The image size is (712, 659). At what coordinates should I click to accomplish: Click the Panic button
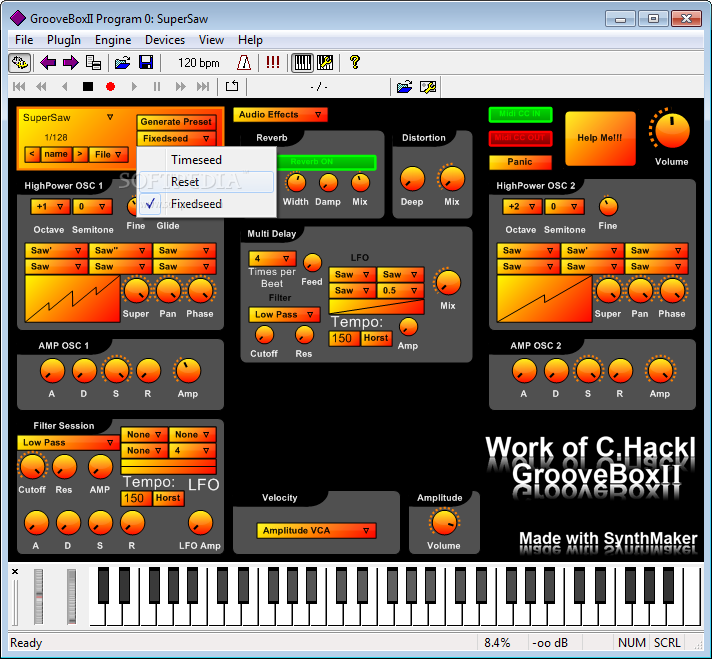pyautogui.click(x=520, y=162)
